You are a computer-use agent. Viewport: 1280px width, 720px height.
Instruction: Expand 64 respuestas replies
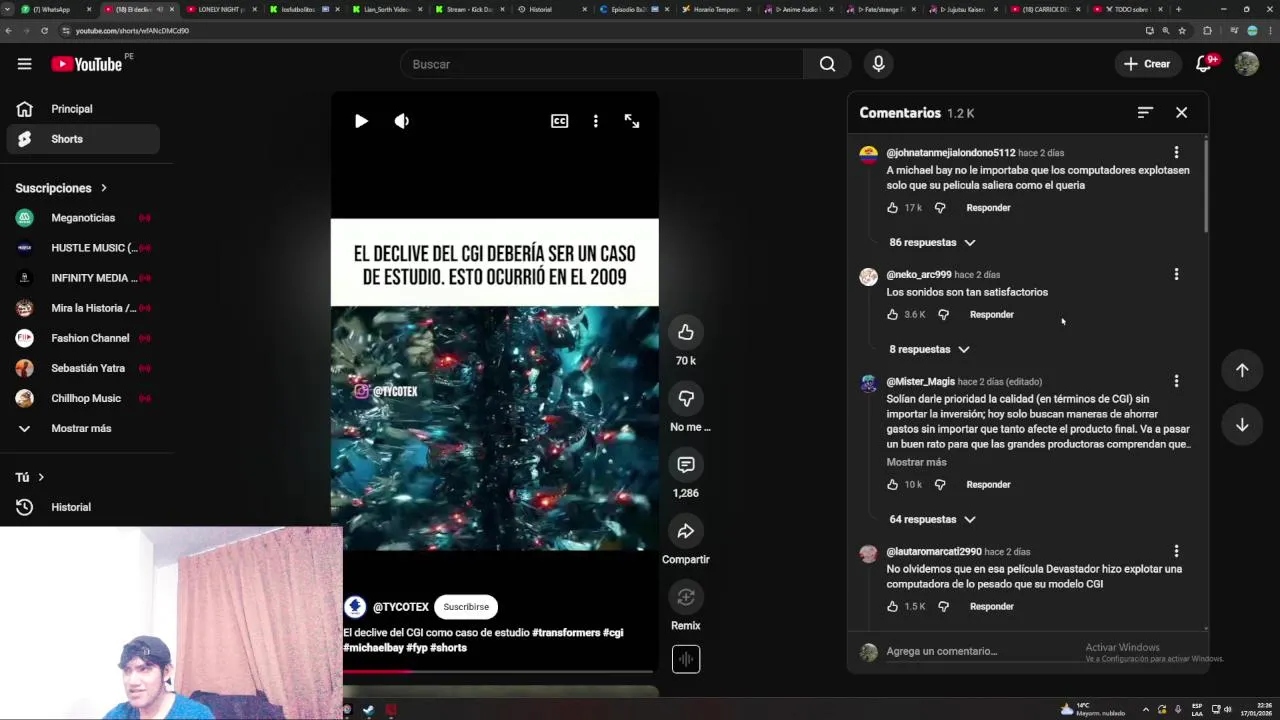tap(932, 519)
